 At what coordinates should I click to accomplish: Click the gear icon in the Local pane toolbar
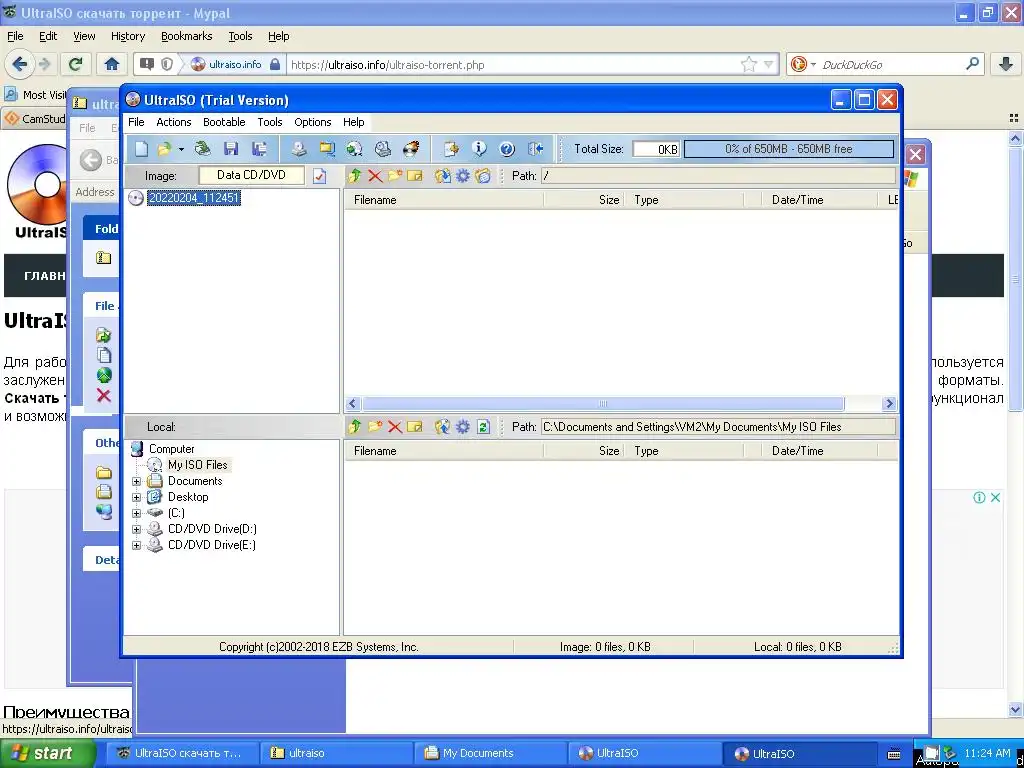pyautogui.click(x=462, y=426)
